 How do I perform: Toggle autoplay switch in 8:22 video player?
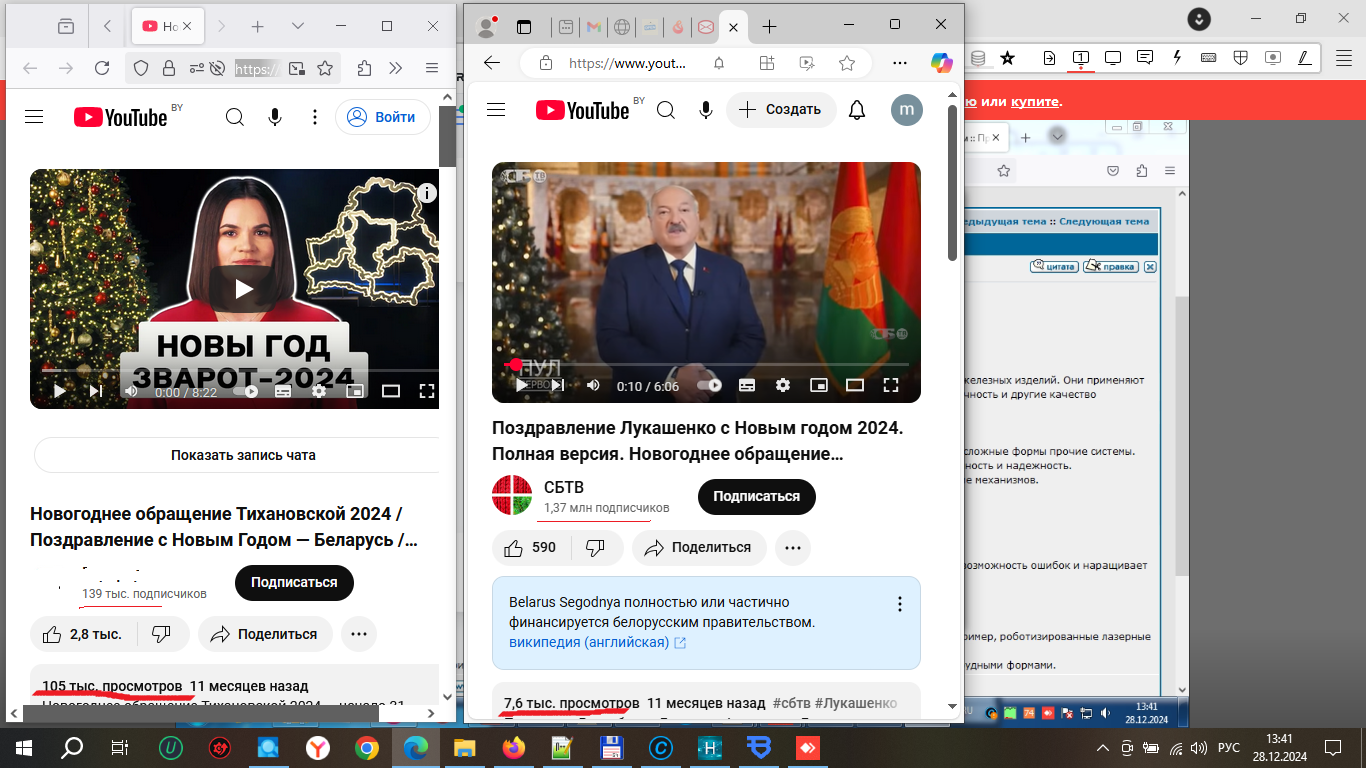coord(246,391)
